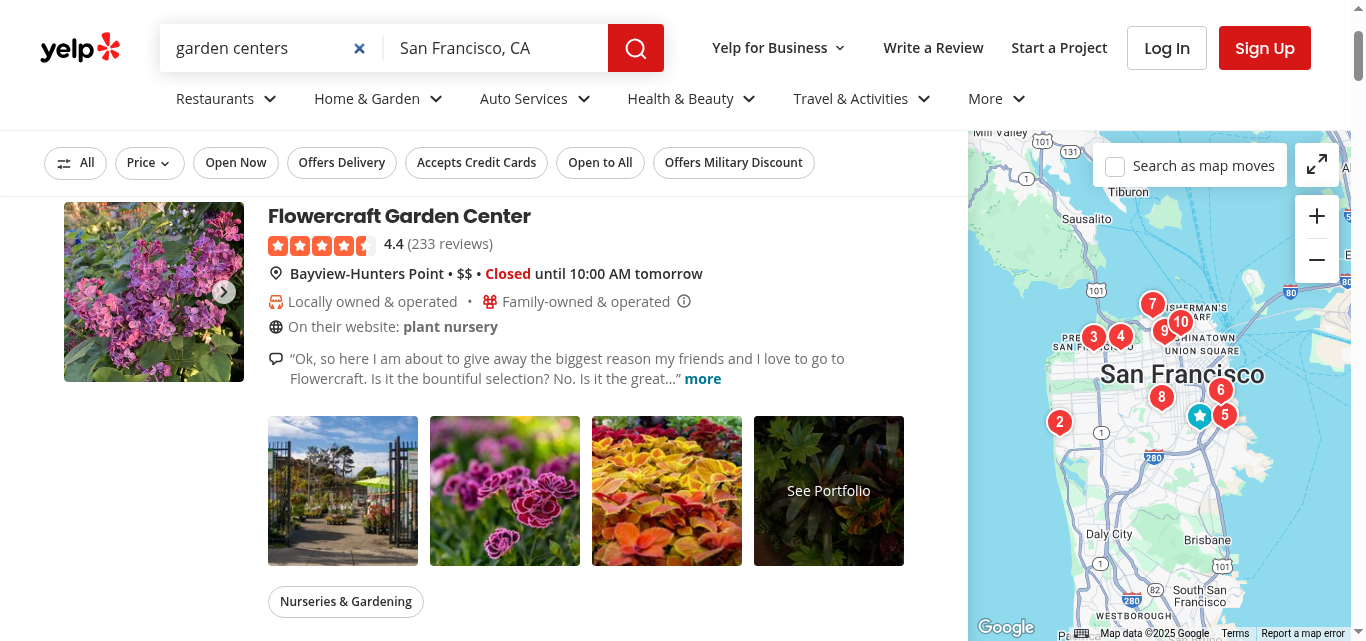The image size is (1366, 641).
Task: Select map pin number 3
Action: [x=1093, y=338]
